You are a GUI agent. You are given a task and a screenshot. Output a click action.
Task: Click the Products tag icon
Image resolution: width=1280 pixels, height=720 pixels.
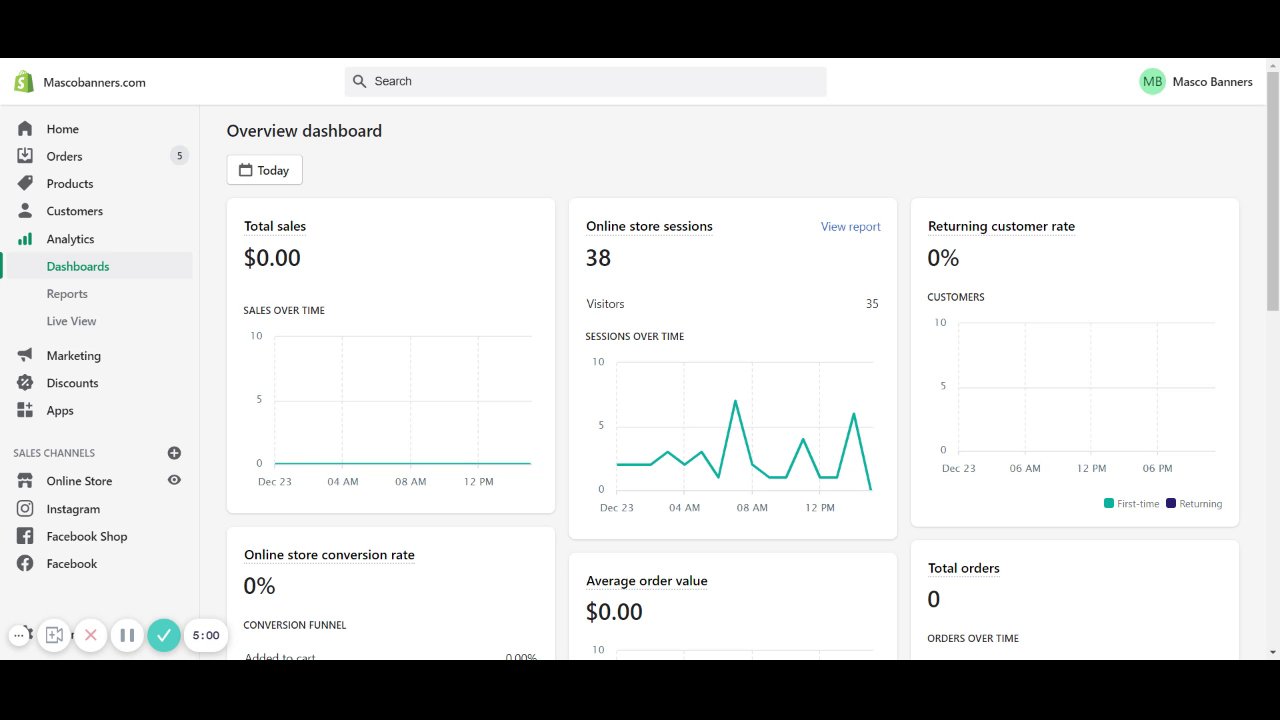point(25,184)
